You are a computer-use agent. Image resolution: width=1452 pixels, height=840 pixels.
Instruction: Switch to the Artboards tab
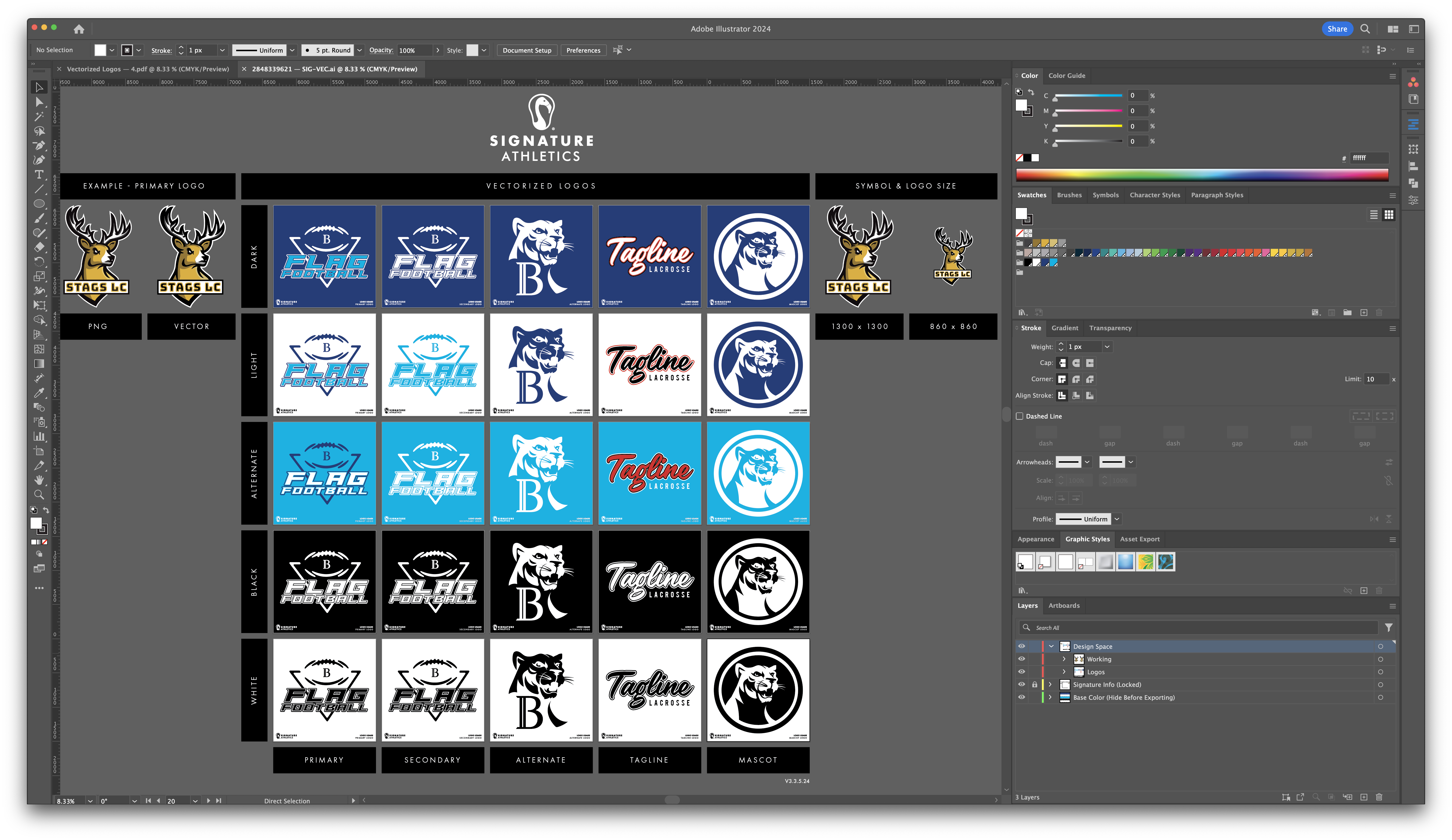[x=1064, y=606]
